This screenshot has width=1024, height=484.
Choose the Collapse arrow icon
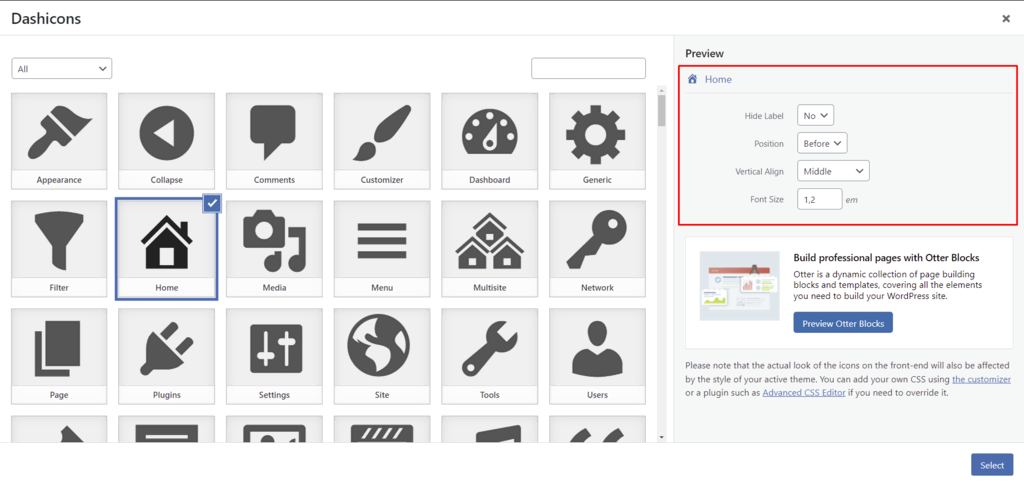tap(167, 140)
